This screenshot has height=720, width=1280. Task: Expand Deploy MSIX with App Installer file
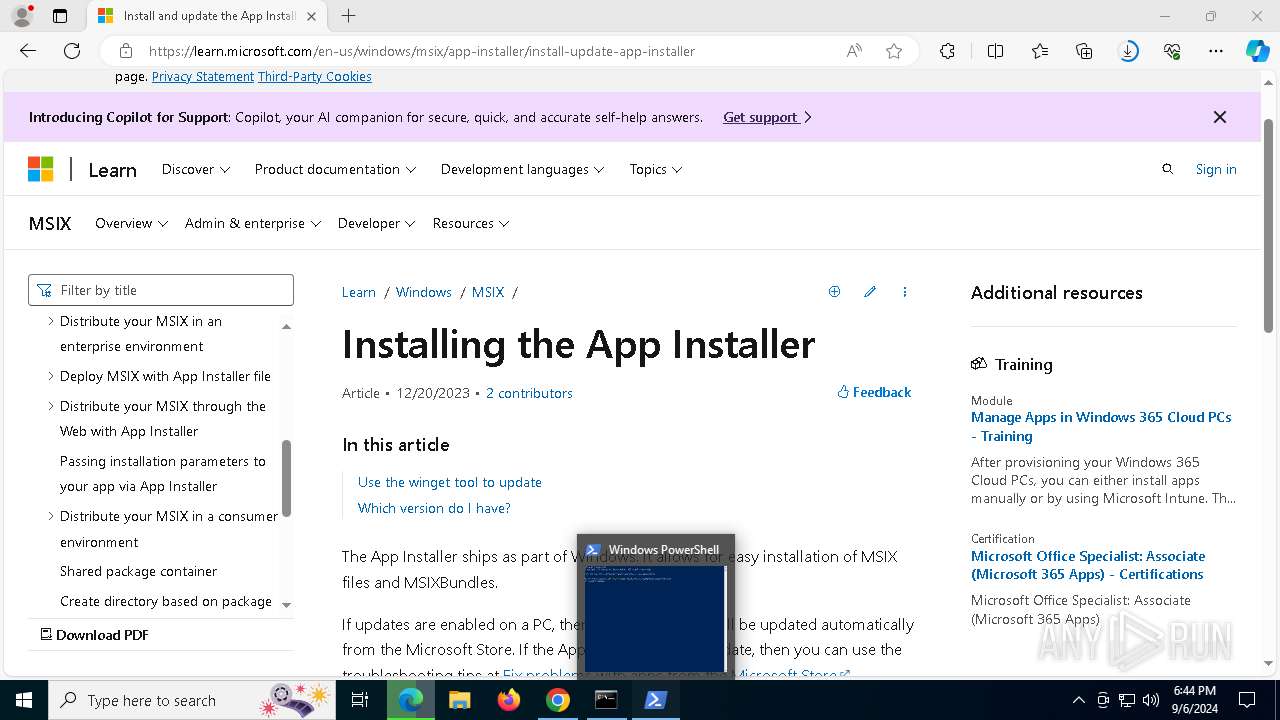click(51, 376)
